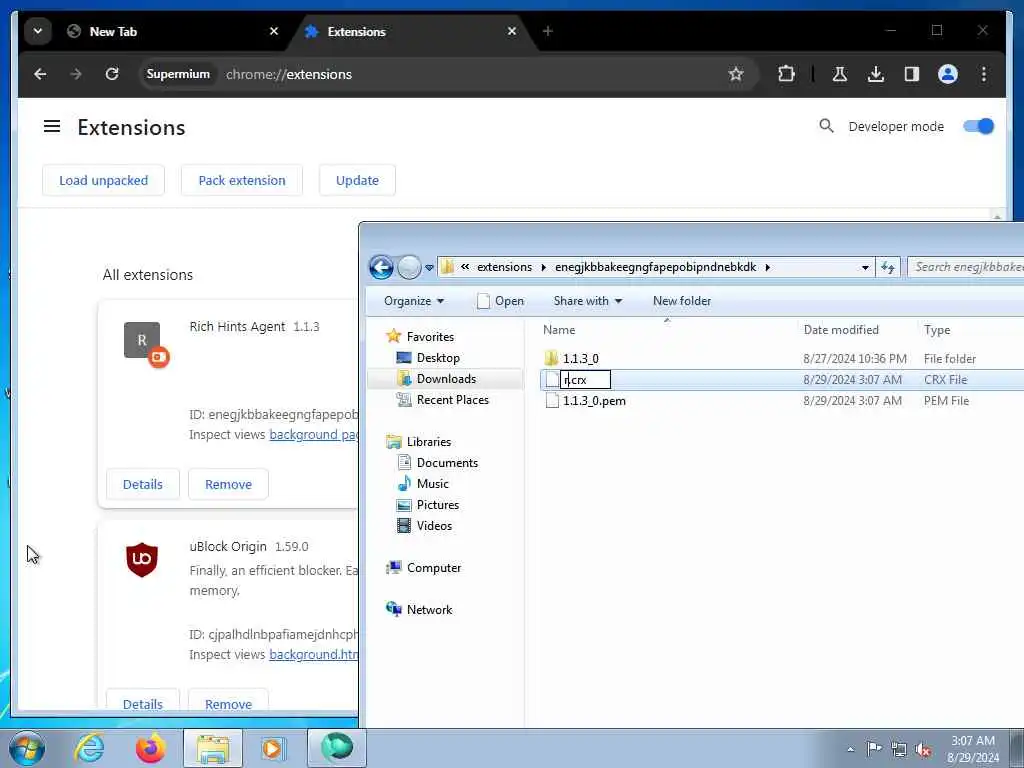Go forward in Supermium browser
1024x768 pixels.
tap(76, 74)
